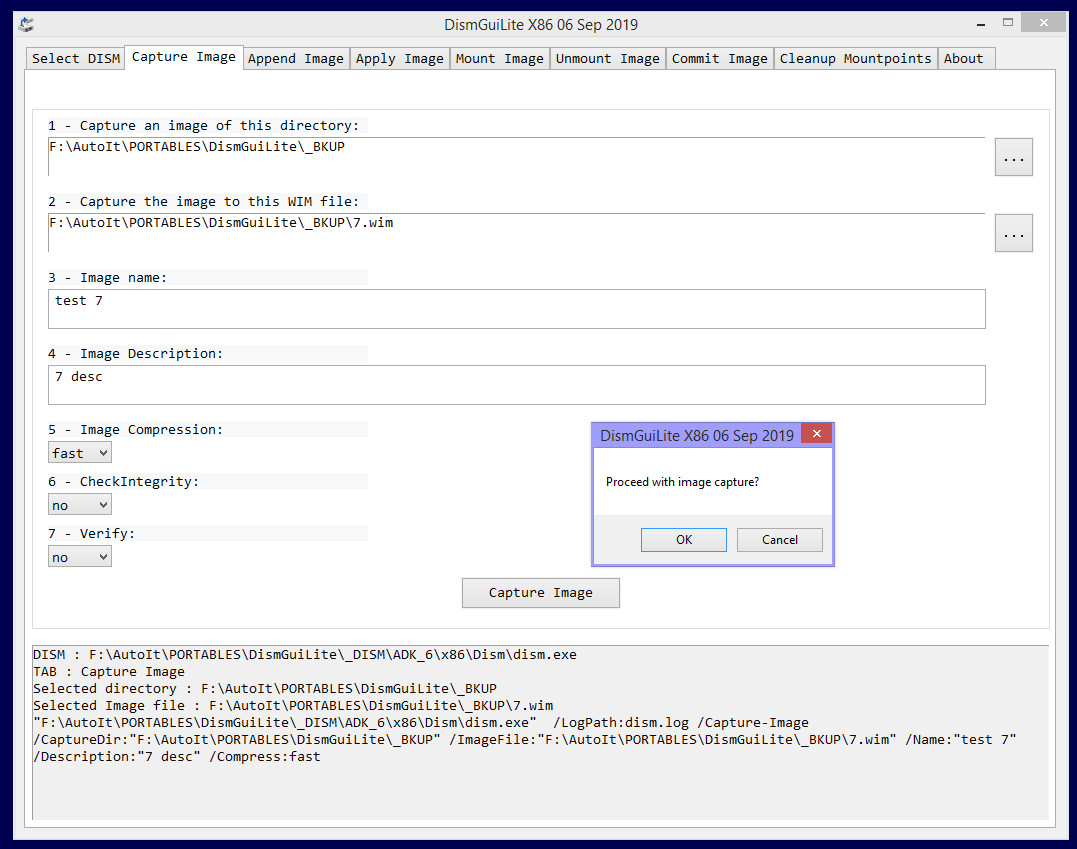Click the '/Description:"7 desc" /Compress:fast' log line
The height and width of the screenshot is (849, 1077).
coord(177,756)
